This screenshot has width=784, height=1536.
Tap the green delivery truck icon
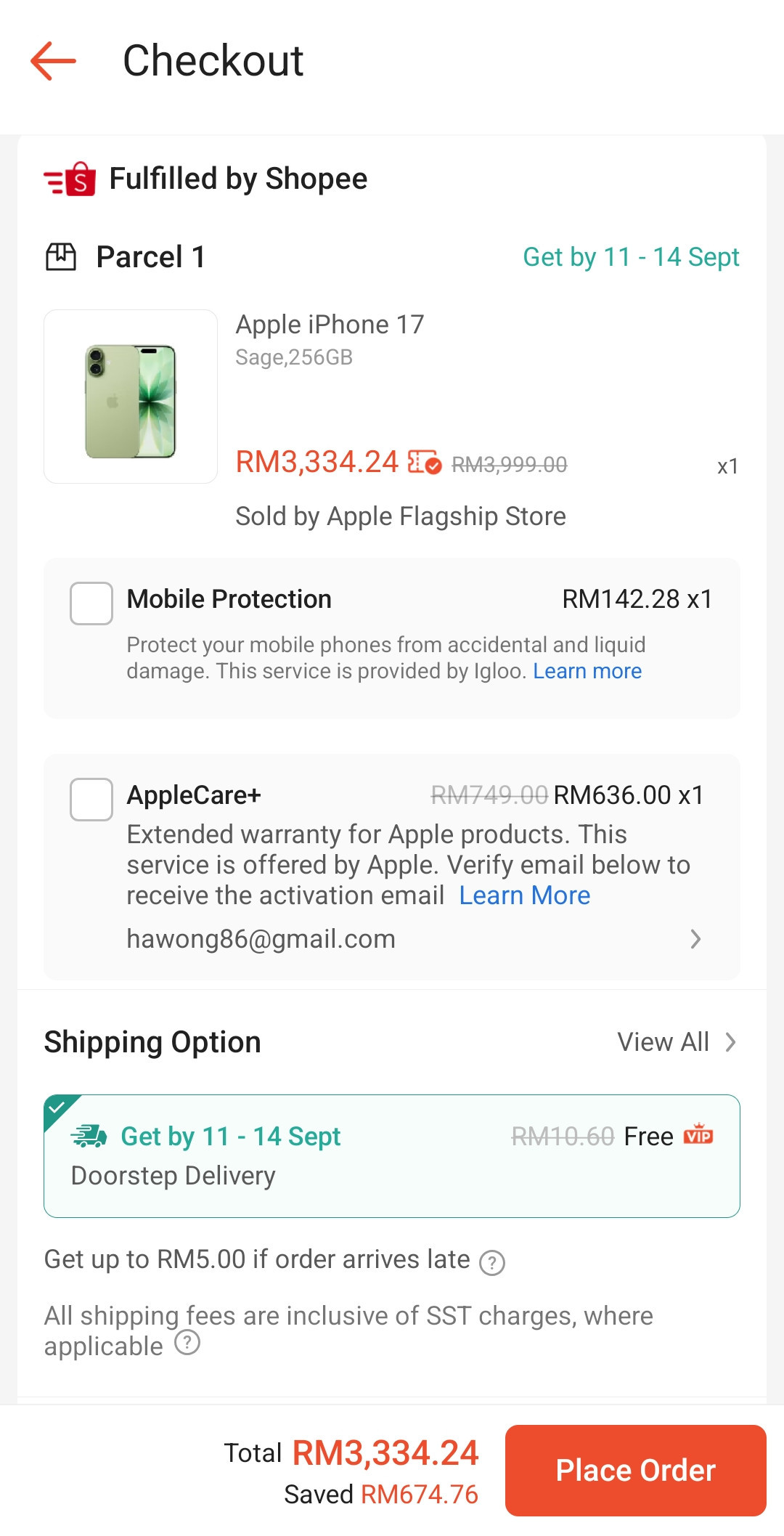pyautogui.click(x=89, y=1136)
